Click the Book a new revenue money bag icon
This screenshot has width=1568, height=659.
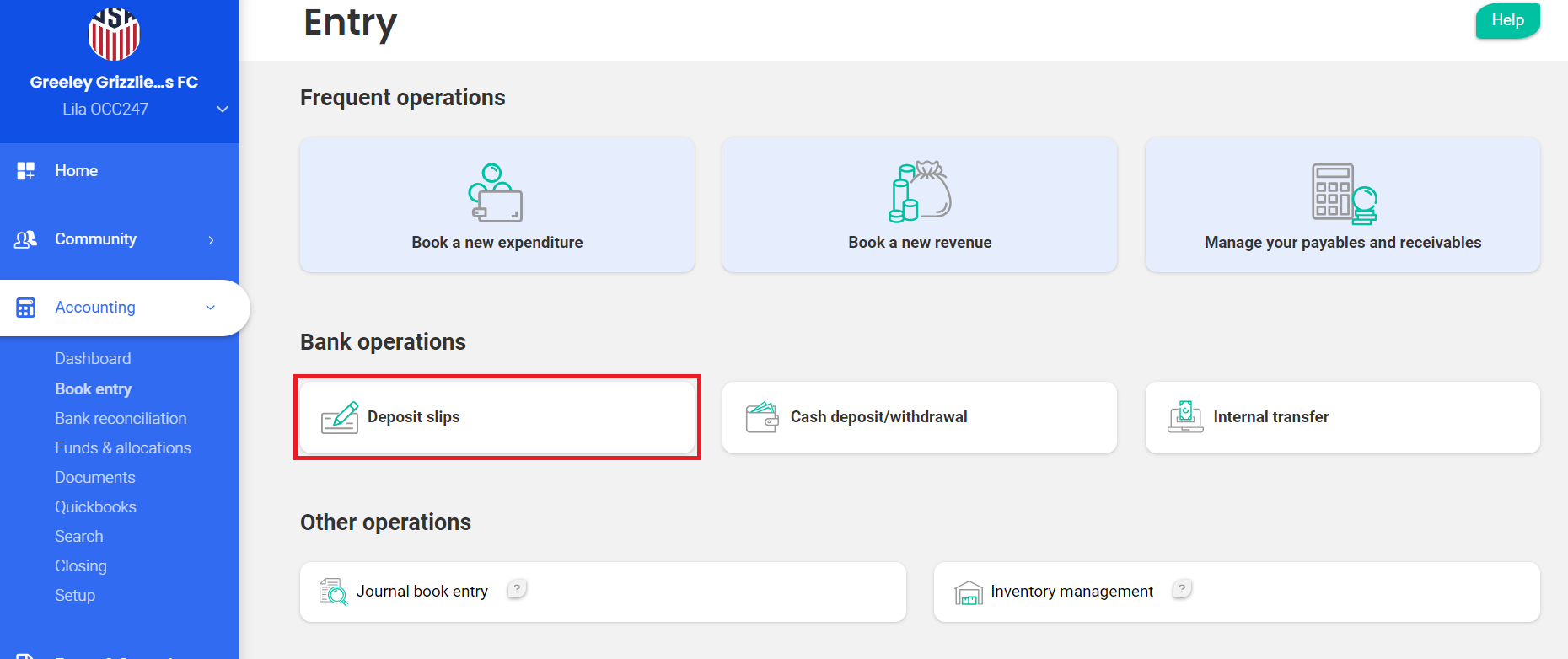(x=920, y=192)
